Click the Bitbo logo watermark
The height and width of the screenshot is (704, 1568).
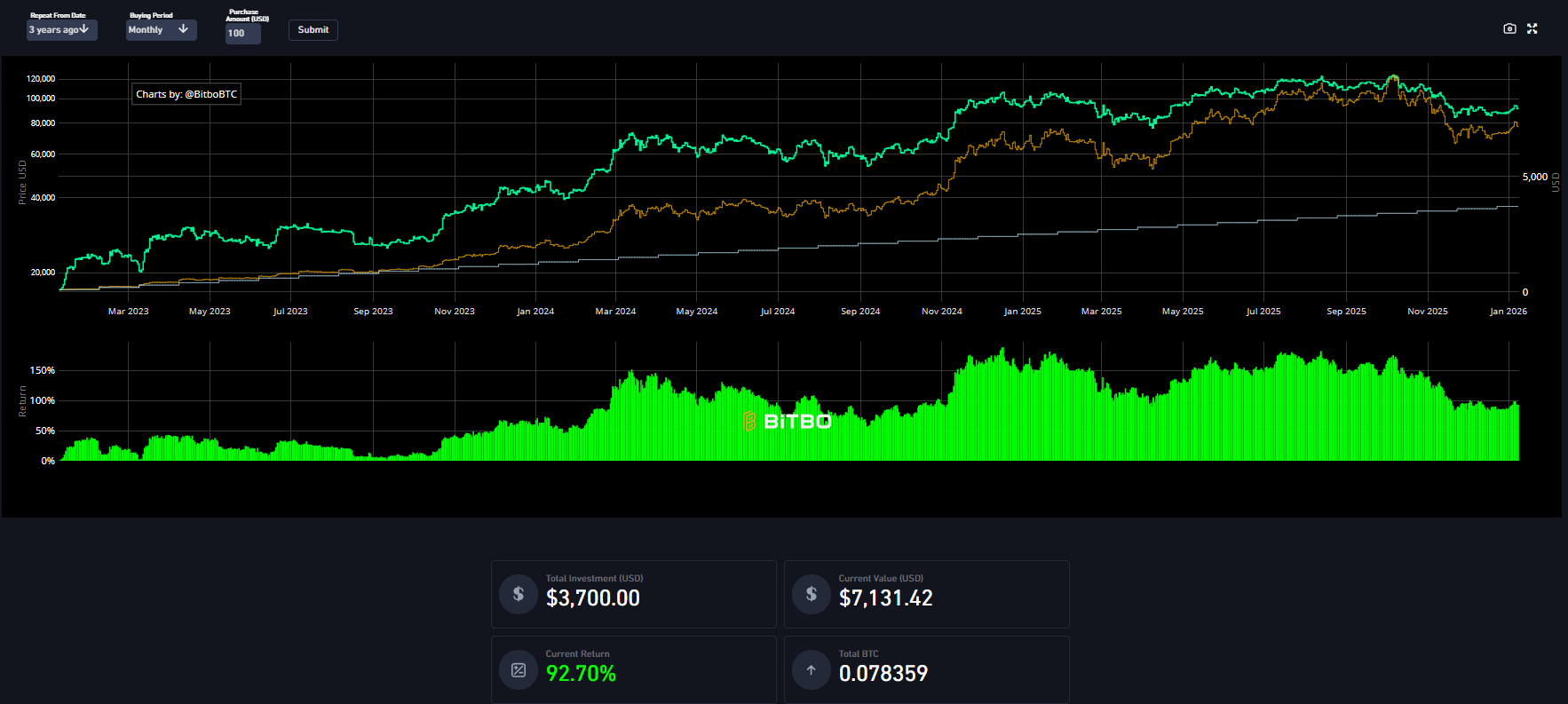pyautogui.click(x=787, y=422)
